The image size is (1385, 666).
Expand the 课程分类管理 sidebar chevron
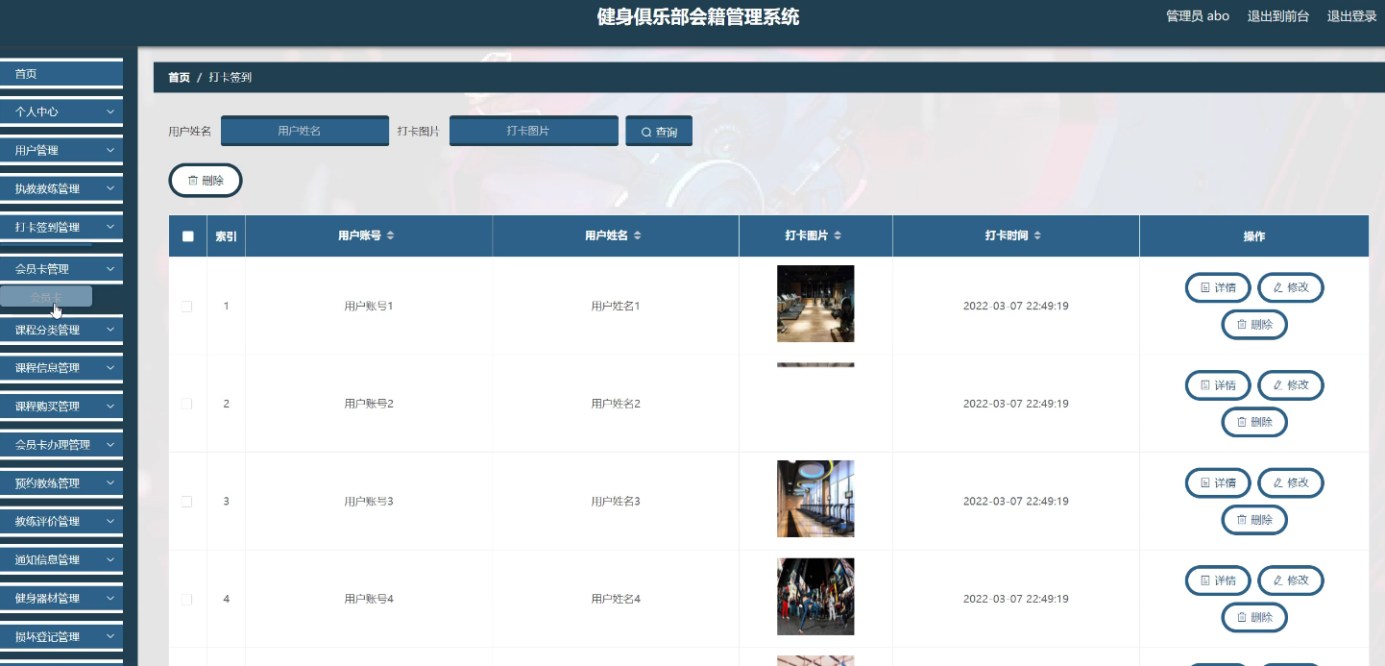110,330
